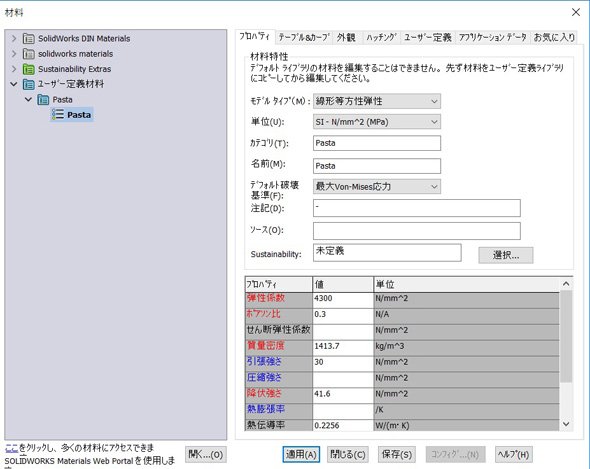Image resolution: width=590 pixels, height=469 pixels.
Task: Click the ここ link to materials portal
Action: click(x=11, y=448)
